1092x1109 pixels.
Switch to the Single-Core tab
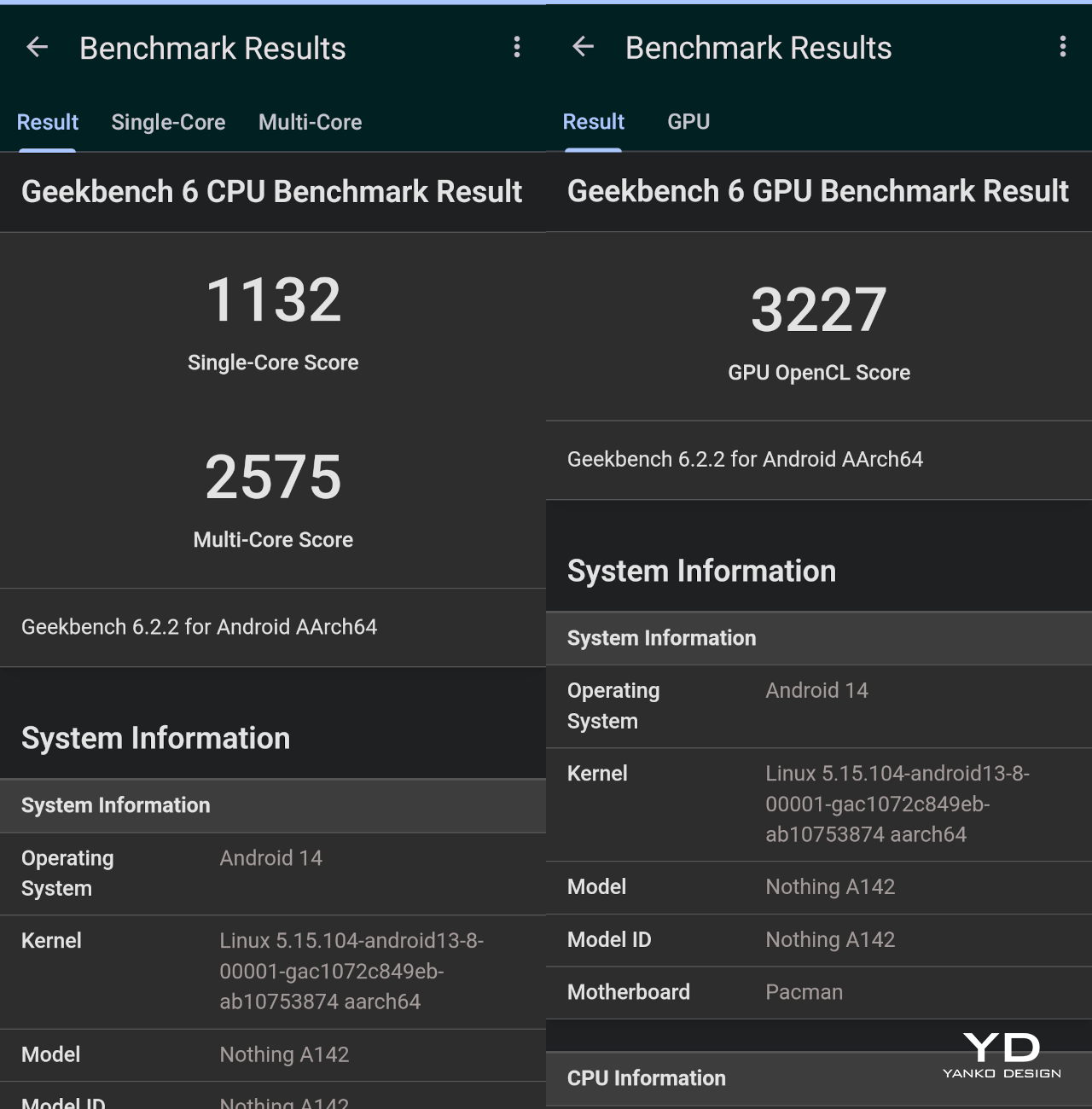[x=168, y=123]
